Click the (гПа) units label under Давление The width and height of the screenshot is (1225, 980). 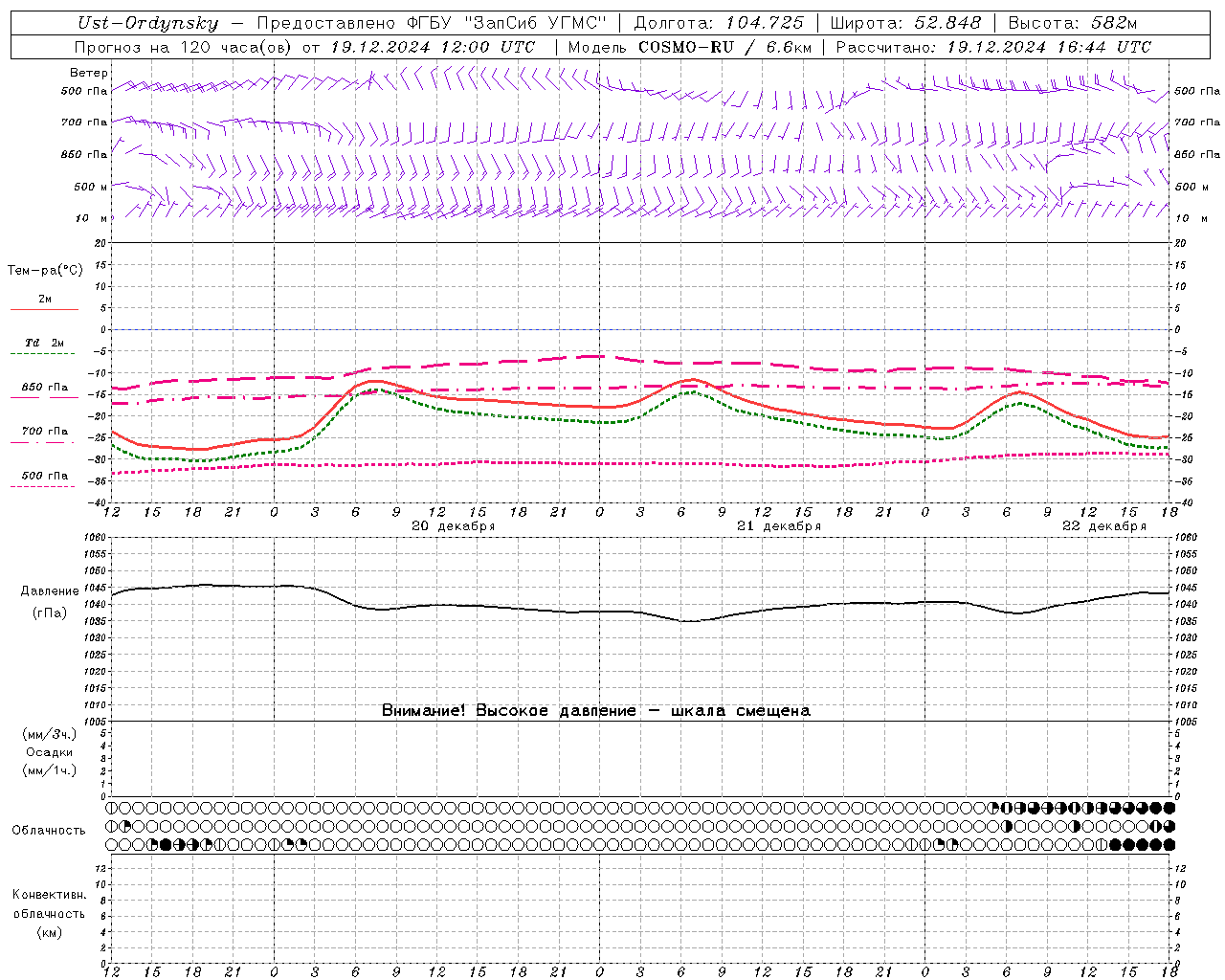pos(50,612)
